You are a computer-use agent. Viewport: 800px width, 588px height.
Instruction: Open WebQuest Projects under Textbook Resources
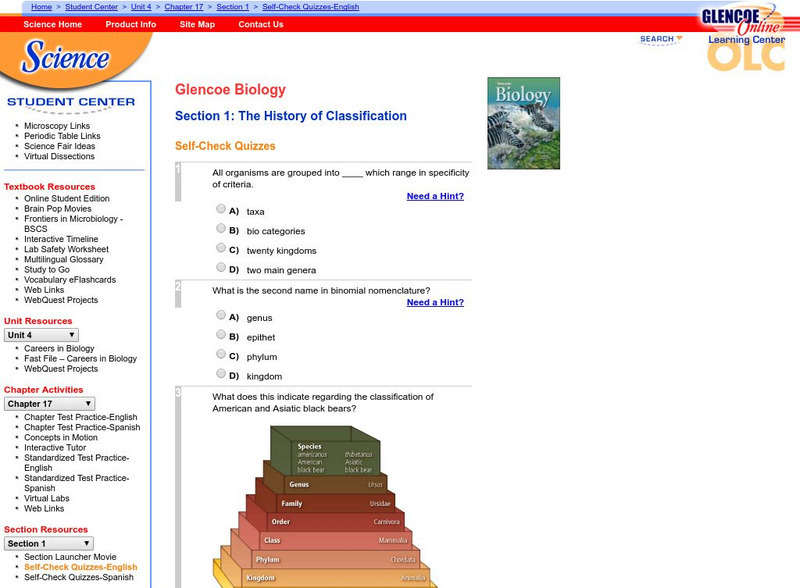point(61,300)
